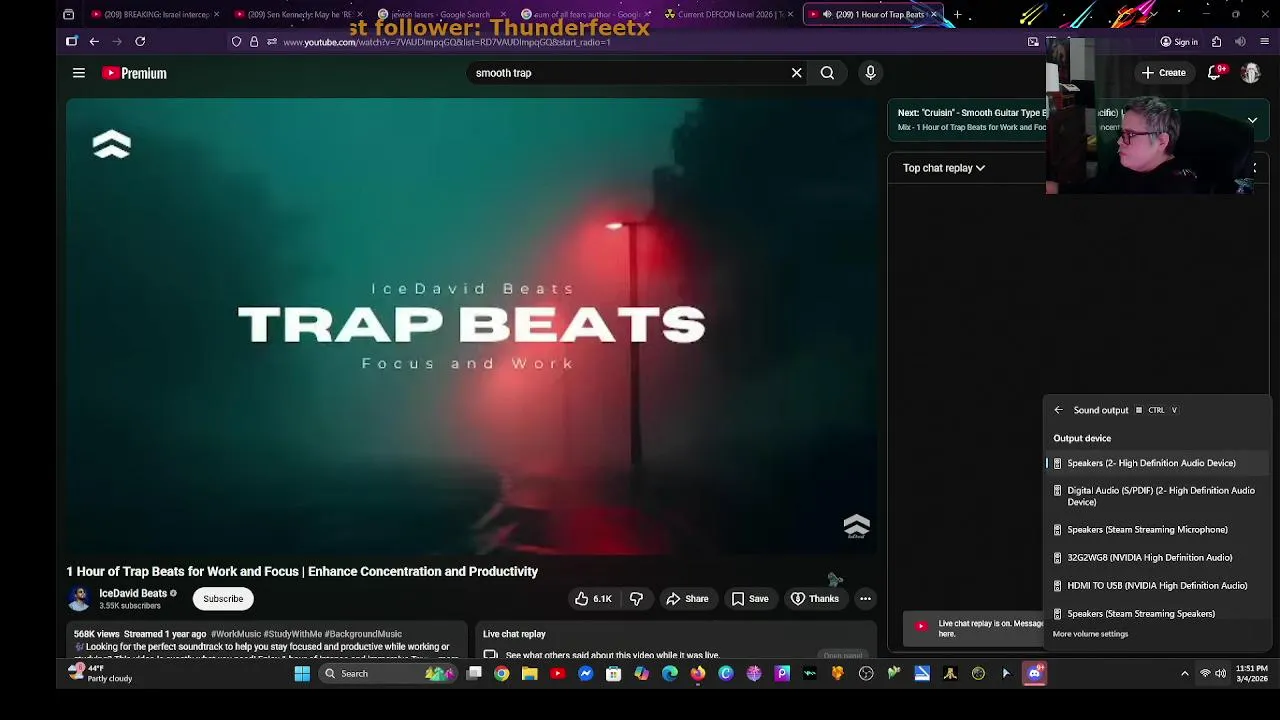Viewport: 1280px width, 720px height.
Task: Select HDMI TO USB NVIDIA output
Action: tap(1158, 586)
